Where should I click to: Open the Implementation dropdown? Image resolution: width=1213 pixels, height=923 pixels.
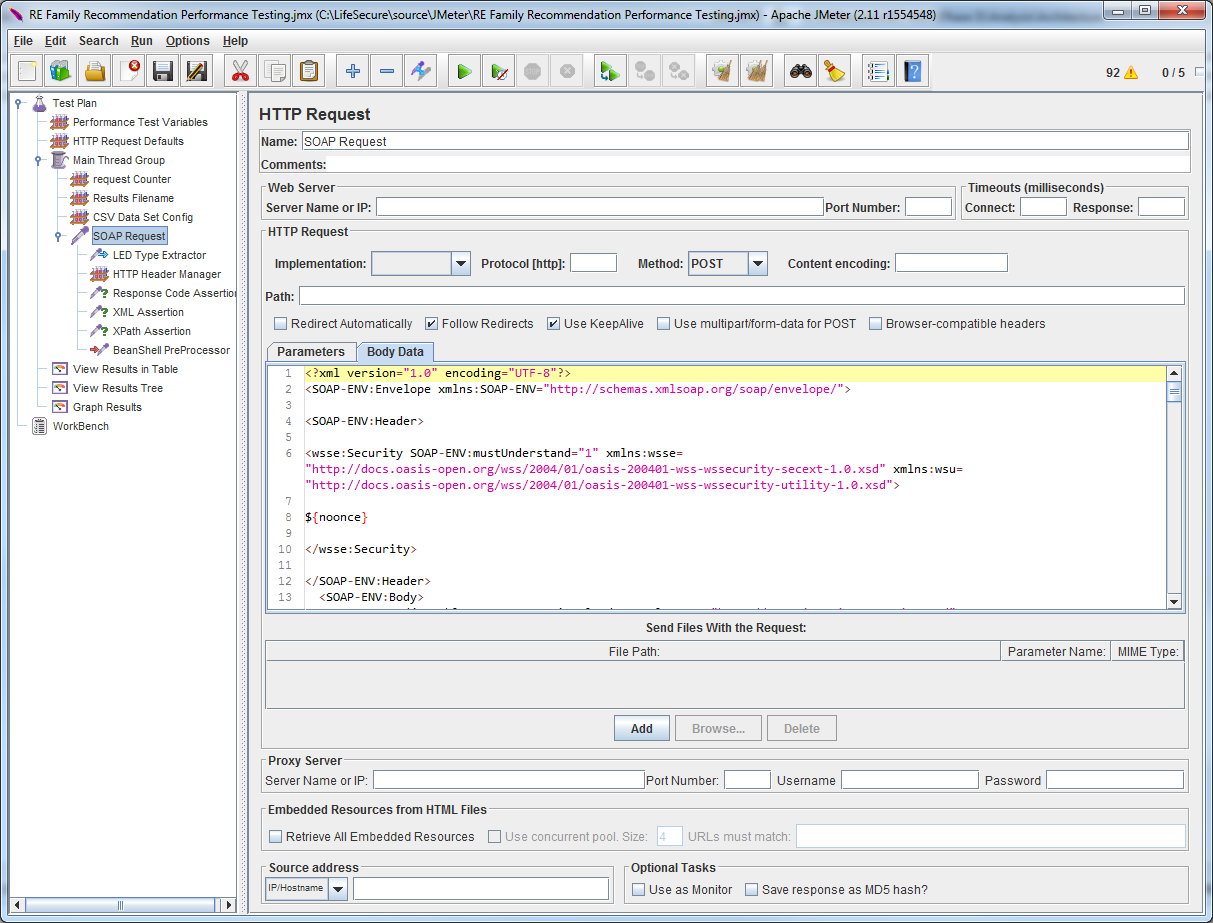pos(459,263)
